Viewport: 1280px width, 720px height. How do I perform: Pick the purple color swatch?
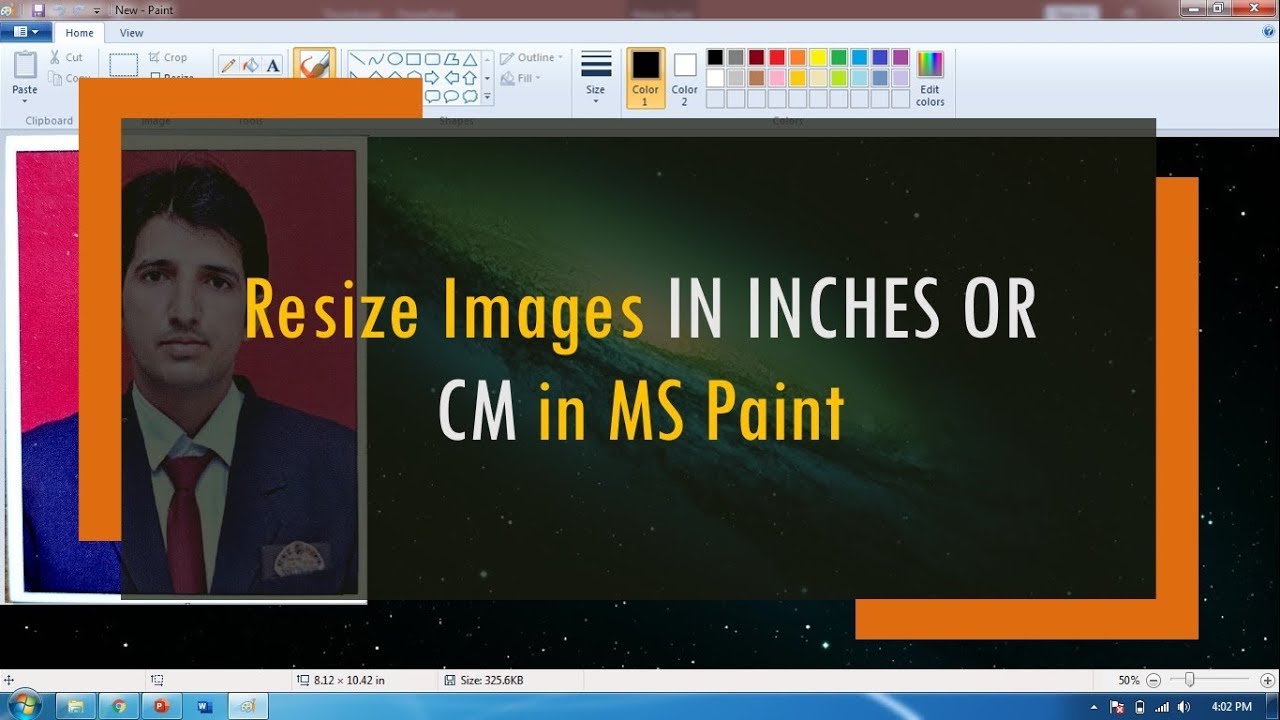coord(901,58)
